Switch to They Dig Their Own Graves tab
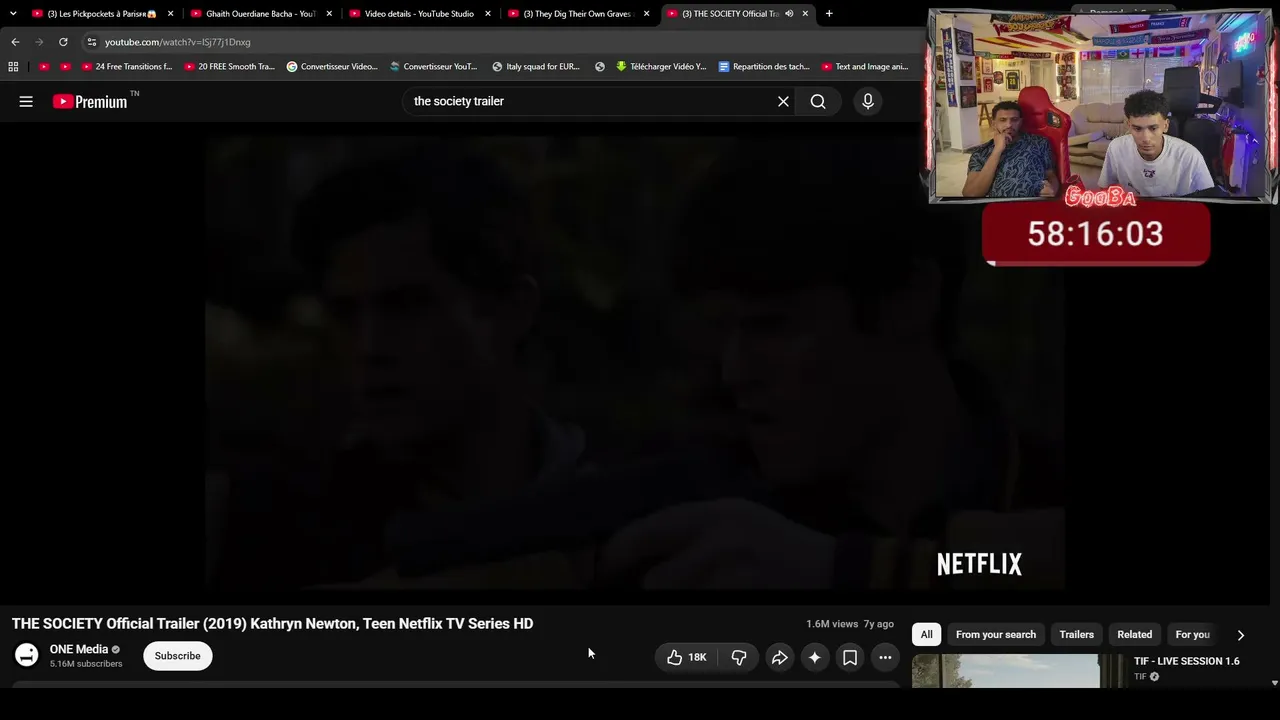 (572, 14)
